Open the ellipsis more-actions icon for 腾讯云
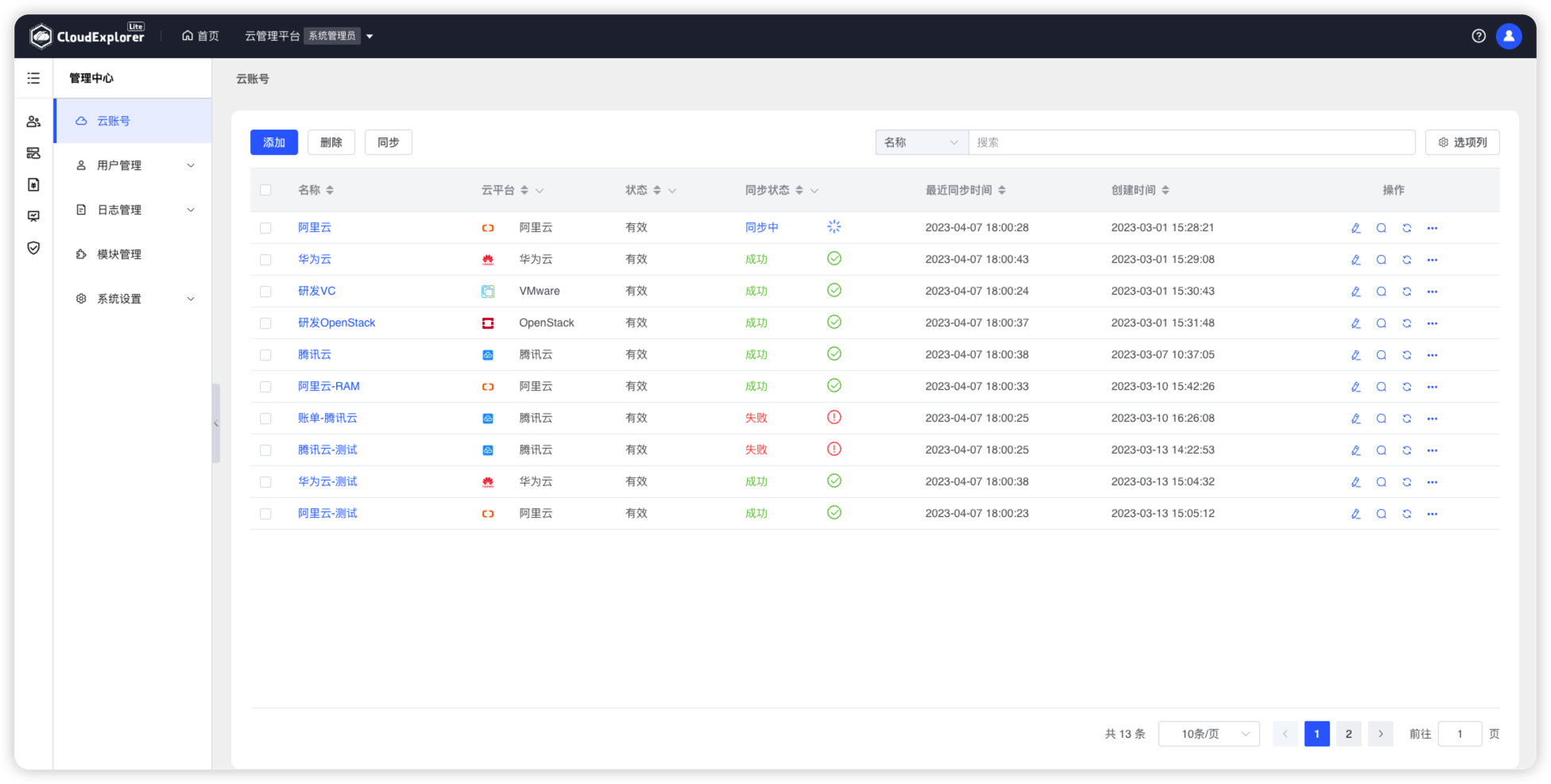The image size is (1551, 784). point(1433,354)
